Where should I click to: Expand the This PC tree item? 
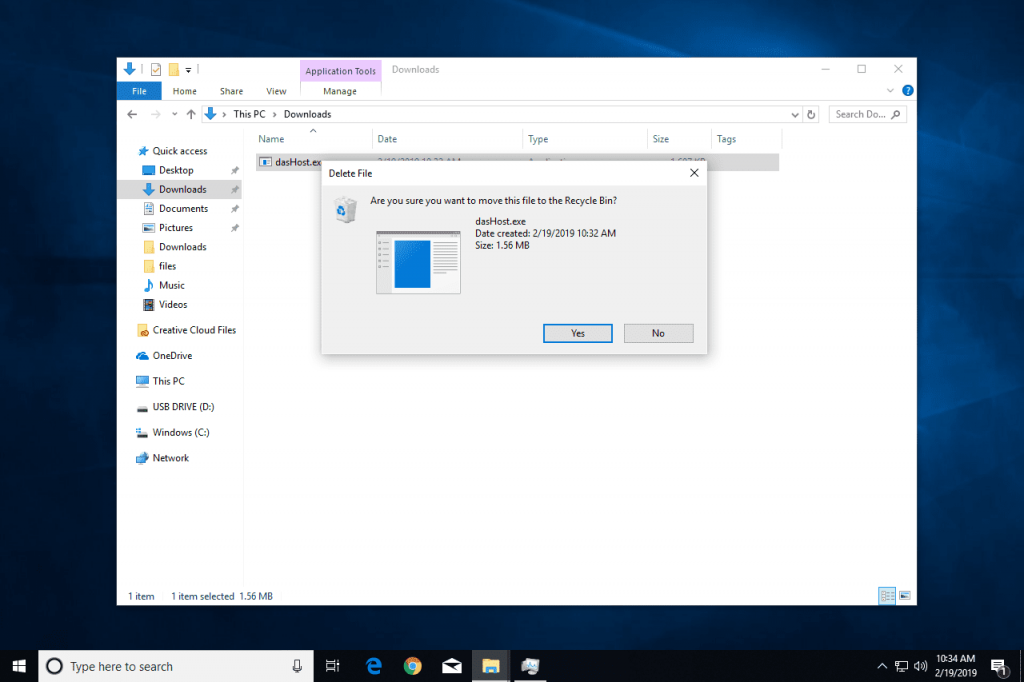131,381
